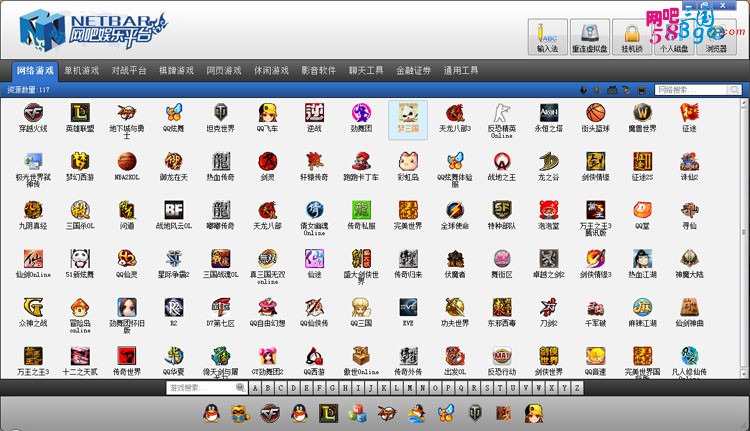Image resolution: width=750 pixels, height=431 pixels.
Task: Click the World of Tanks dock icon
Action: point(475,413)
